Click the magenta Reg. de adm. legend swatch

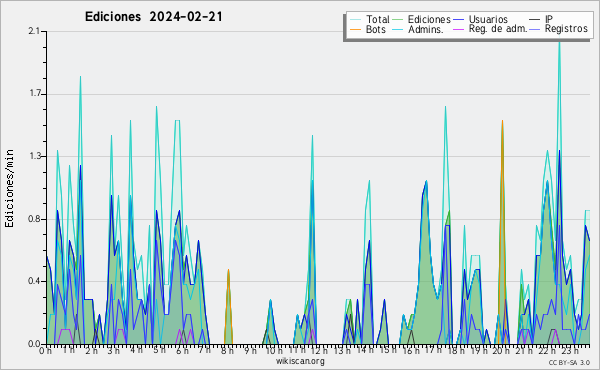[x=458, y=29]
